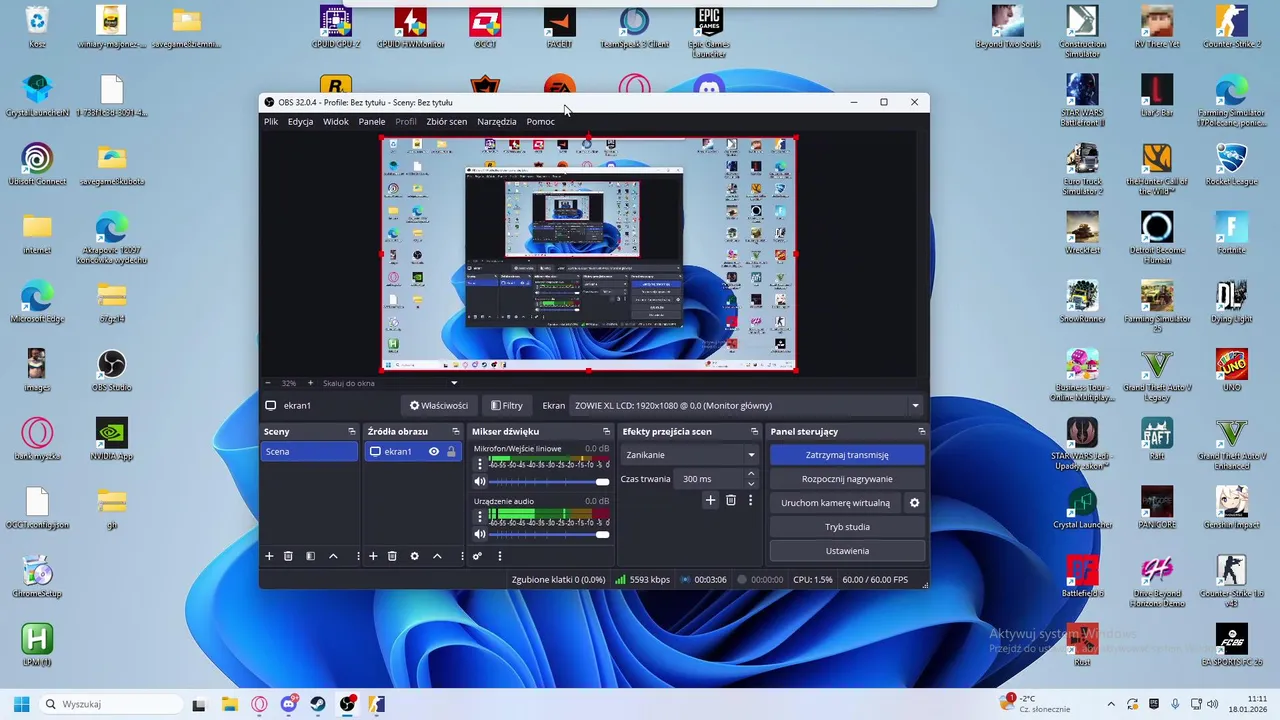1280x720 pixels.
Task: Undock the Efekty przejścia scen panel
Action: pos(754,432)
